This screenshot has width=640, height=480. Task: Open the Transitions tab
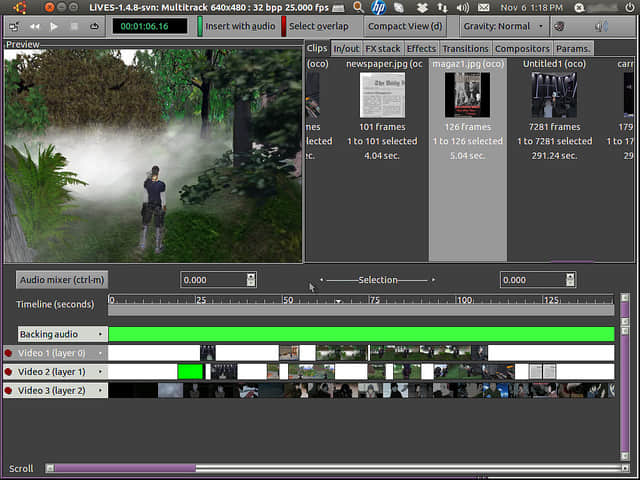(x=465, y=48)
